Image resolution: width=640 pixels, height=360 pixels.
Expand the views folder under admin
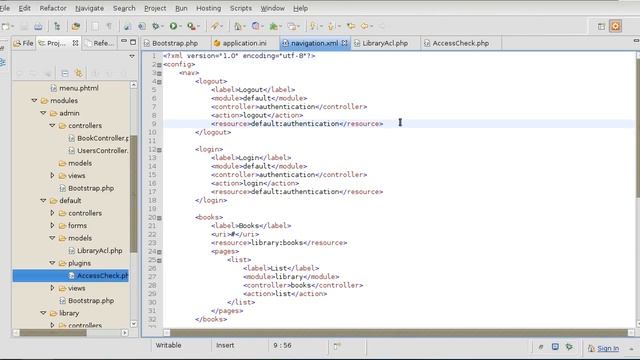tap(52, 176)
